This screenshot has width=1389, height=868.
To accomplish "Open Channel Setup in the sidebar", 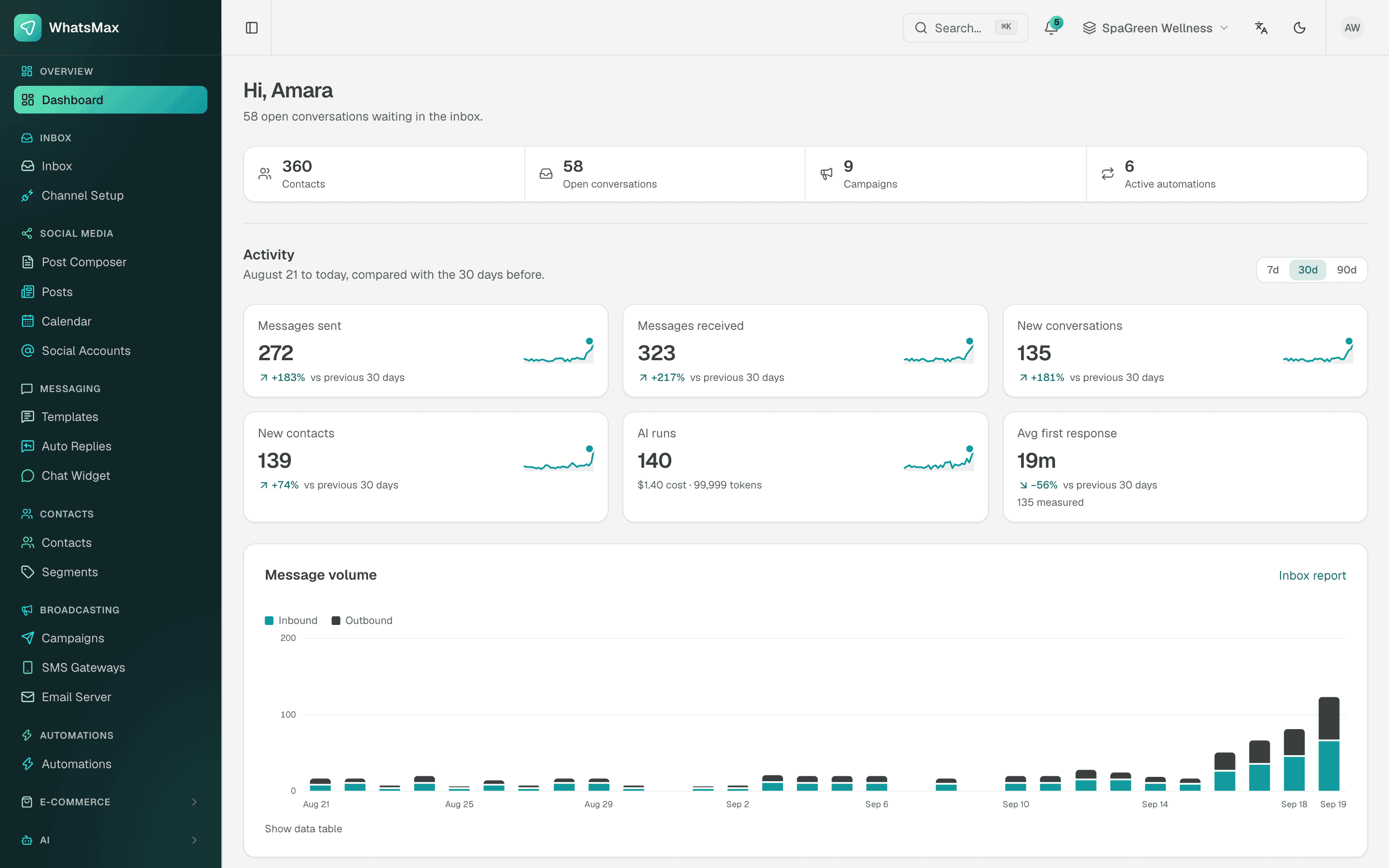I will 110,195.
